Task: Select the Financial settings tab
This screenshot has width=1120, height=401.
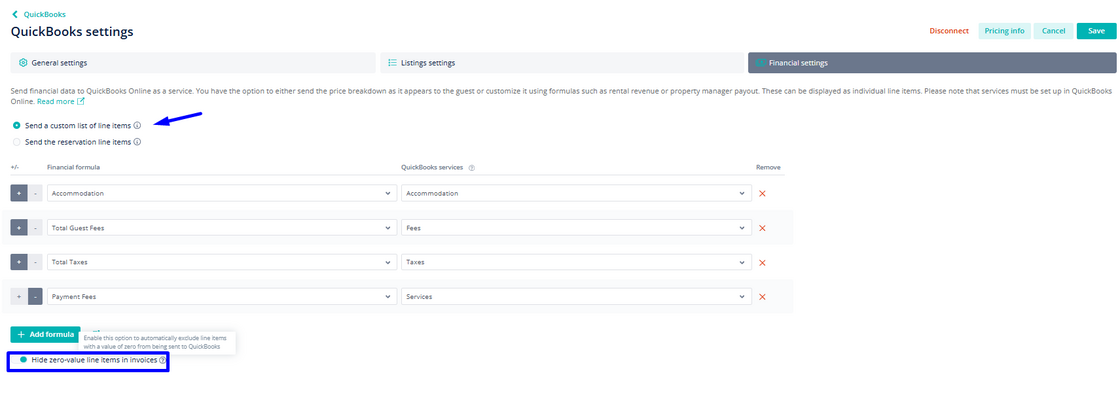Action: (931, 63)
